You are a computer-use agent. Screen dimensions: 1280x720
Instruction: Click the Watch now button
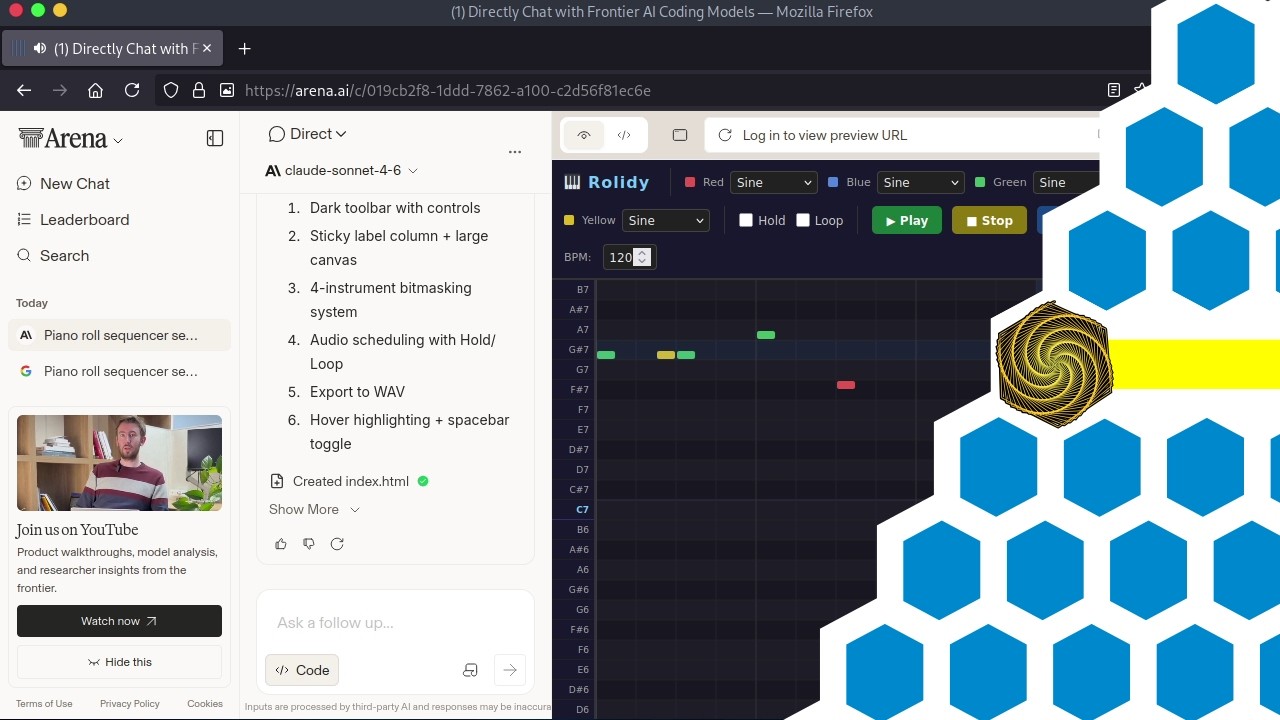click(119, 621)
